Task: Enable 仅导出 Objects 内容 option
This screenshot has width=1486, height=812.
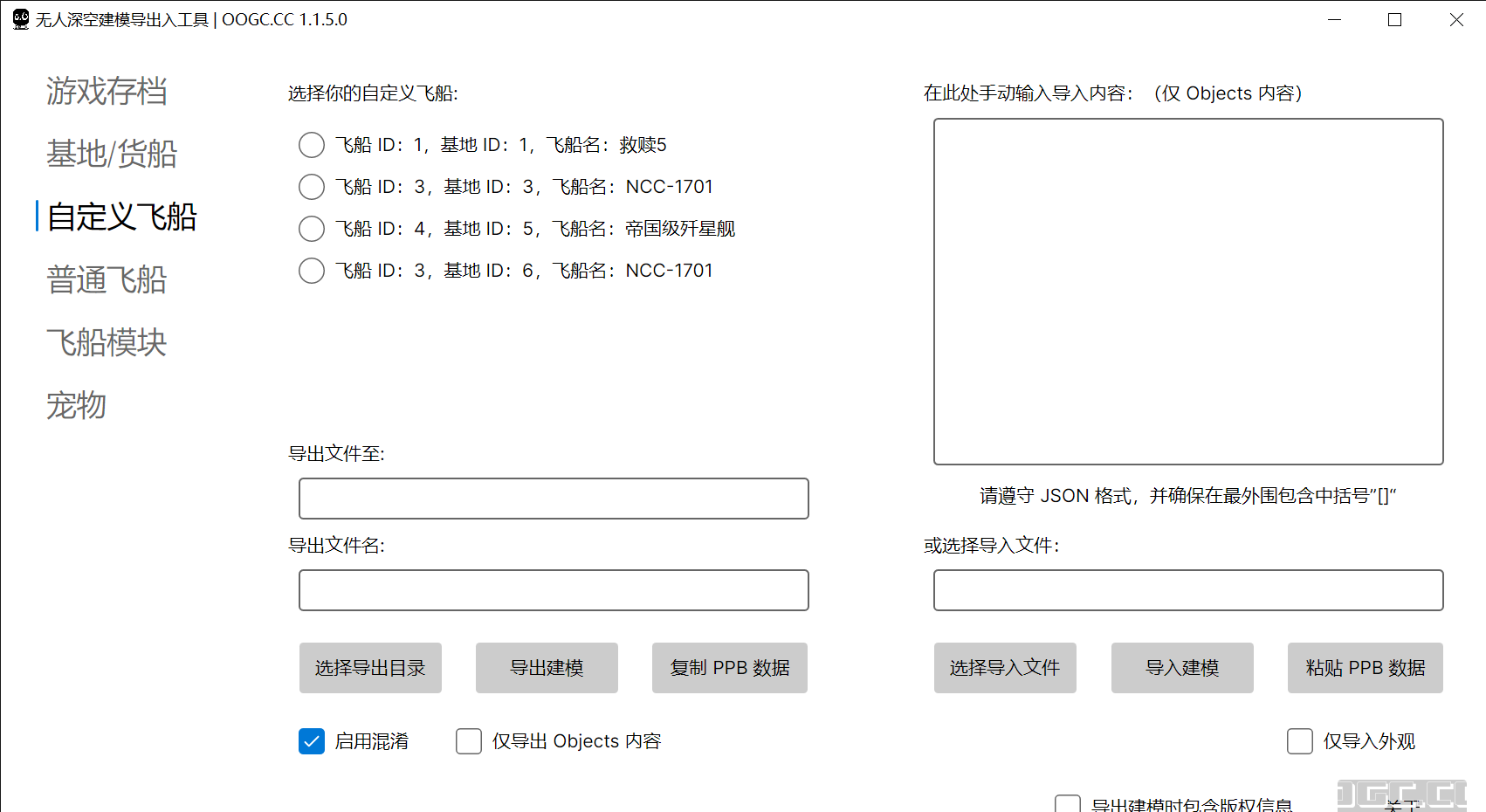Action: (x=469, y=740)
